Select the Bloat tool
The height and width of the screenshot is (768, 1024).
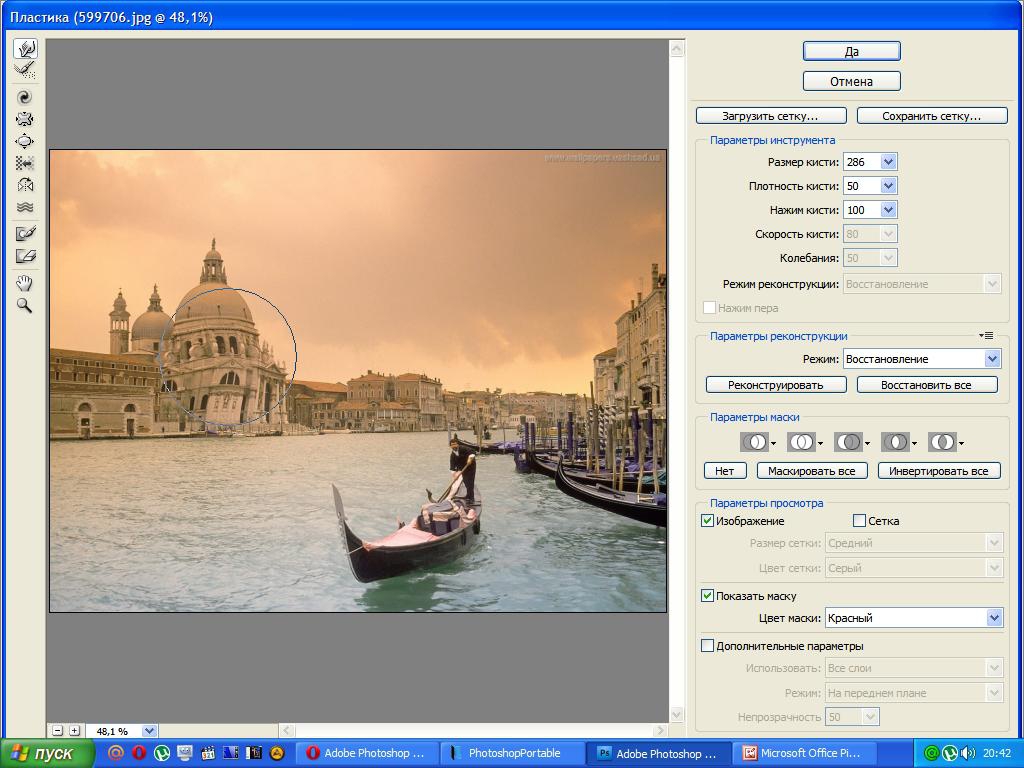click(25, 141)
